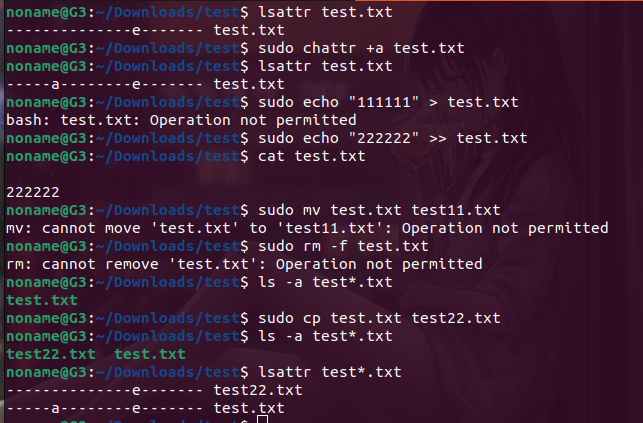Image resolution: width=643 pixels, height=423 pixels.
Task: Click the rm "cannot remove" error message
Action: pyautogui.click(x=244, y=264)
